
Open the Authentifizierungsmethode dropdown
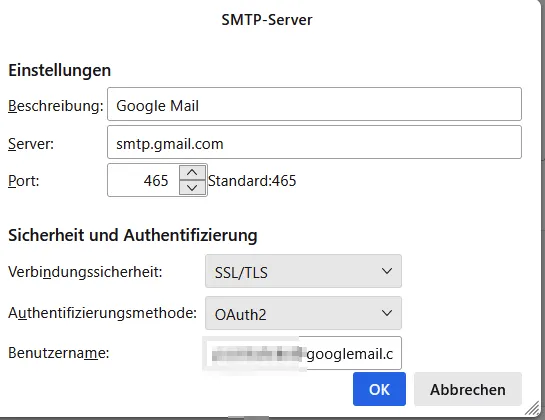[x=303, y=313]
